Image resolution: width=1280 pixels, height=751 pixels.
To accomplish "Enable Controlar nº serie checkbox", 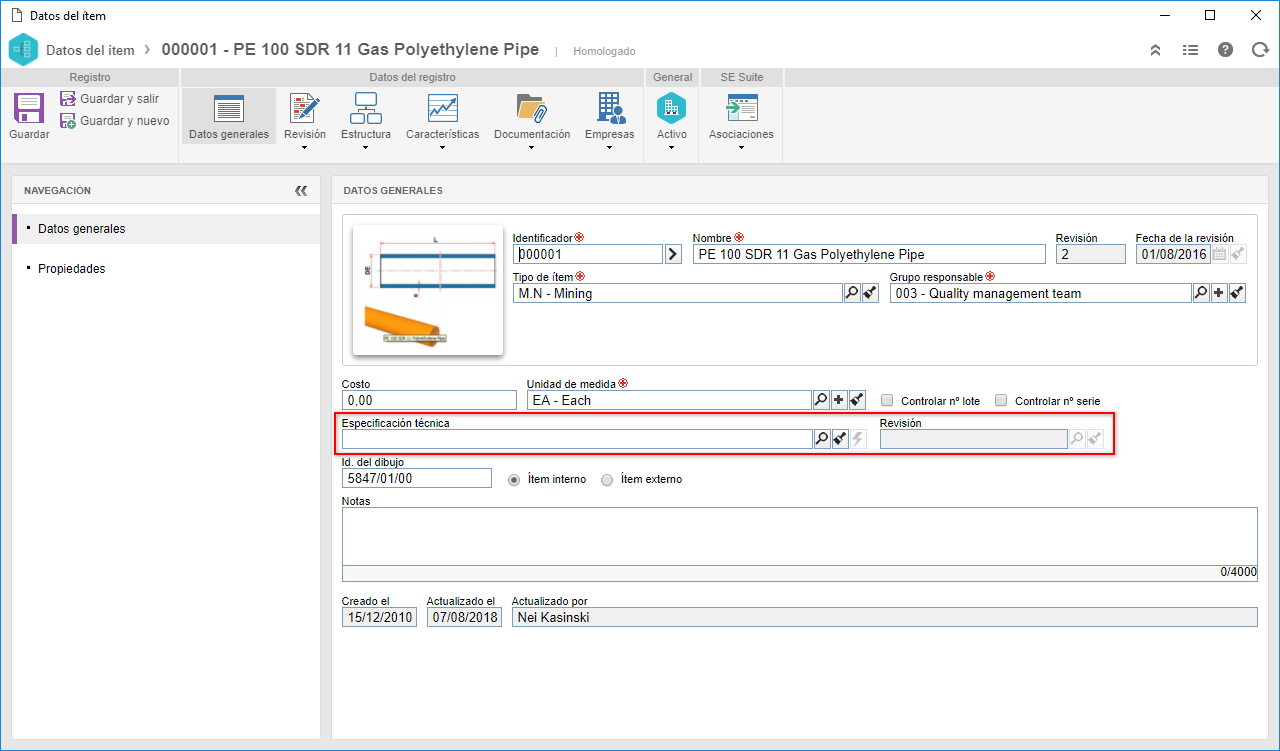I will pos(1001,400).
